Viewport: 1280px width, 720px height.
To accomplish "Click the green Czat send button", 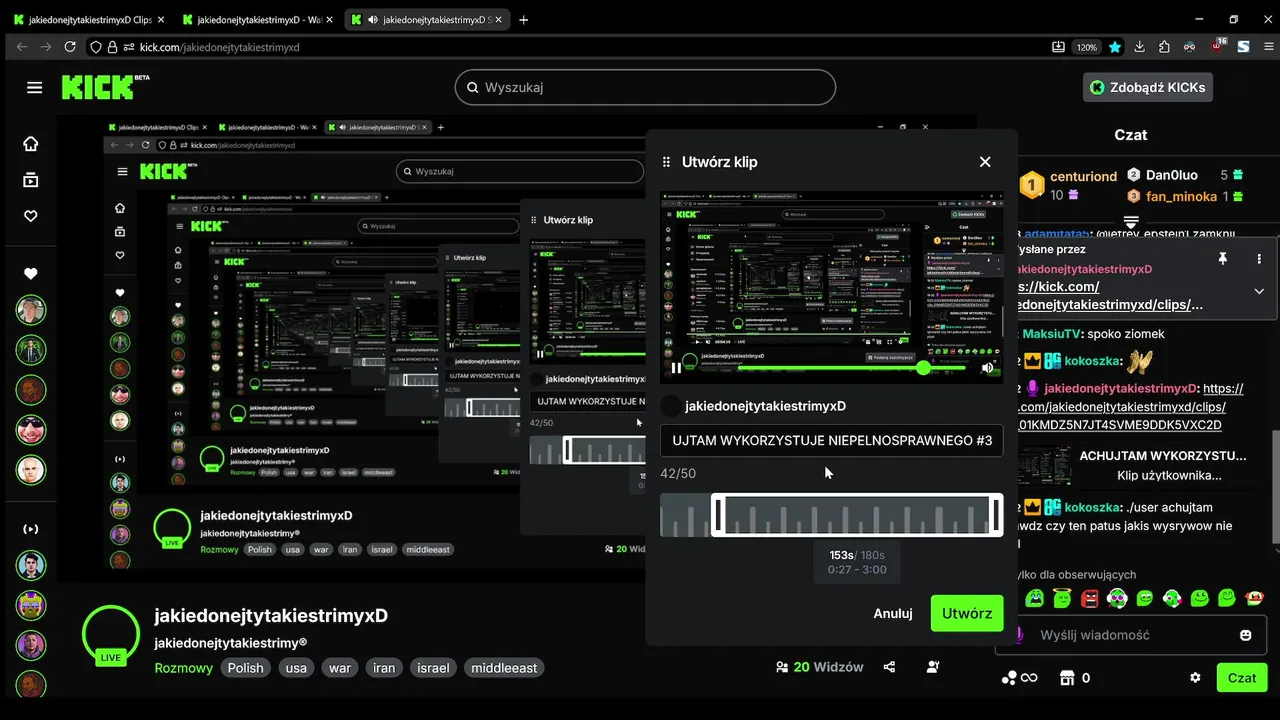I will pyautogui.click(x=1242, y=677).
